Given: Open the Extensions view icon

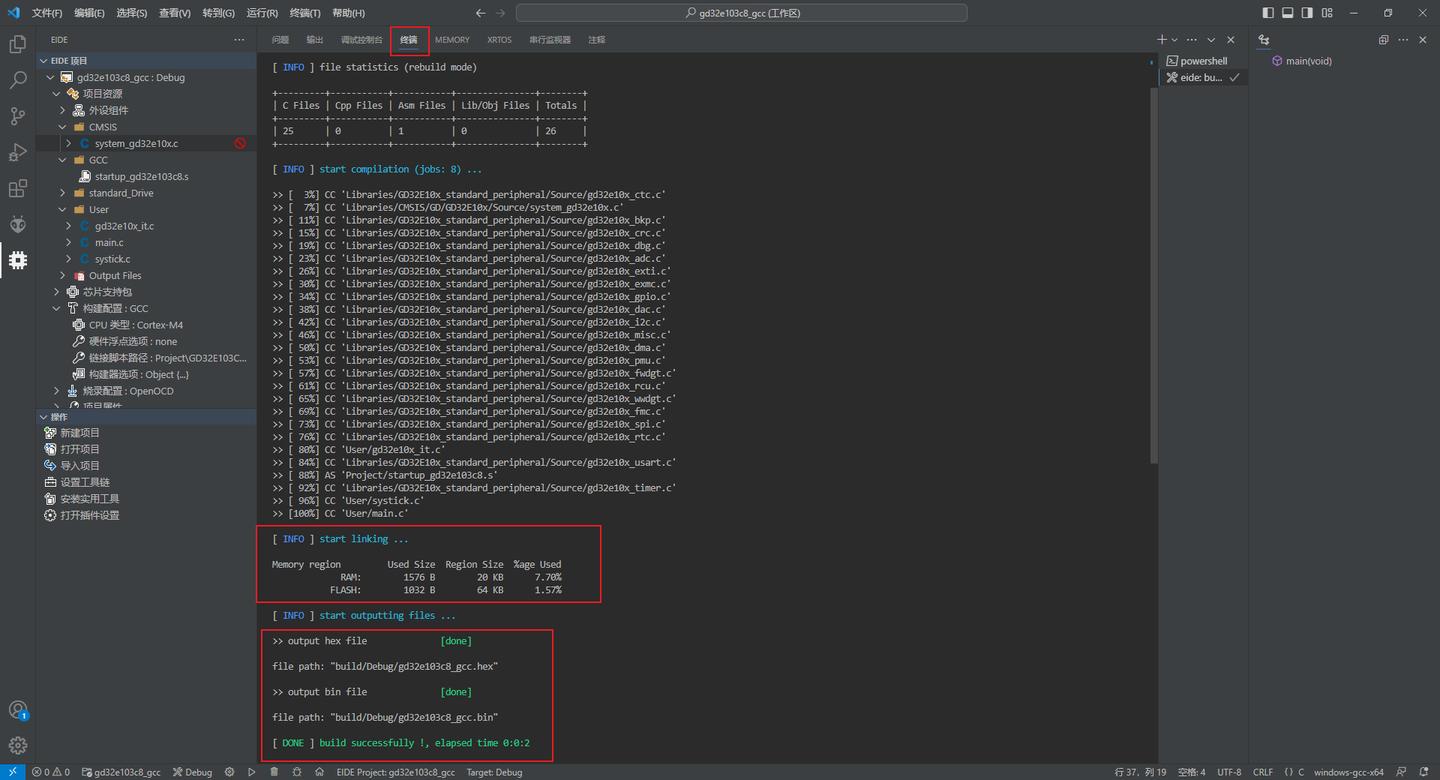Looking at the screenshot, I should [x=17, y=188].
